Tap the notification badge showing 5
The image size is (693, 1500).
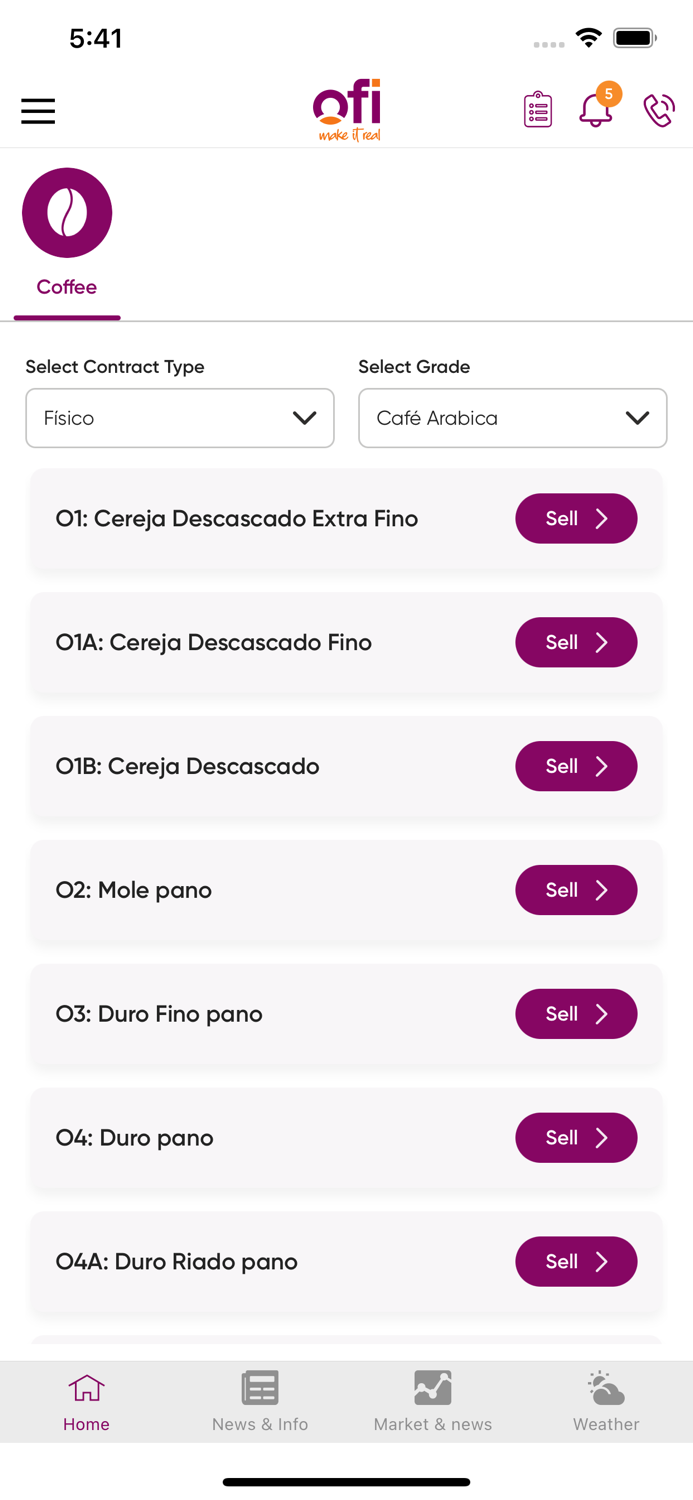click(609, 95)
